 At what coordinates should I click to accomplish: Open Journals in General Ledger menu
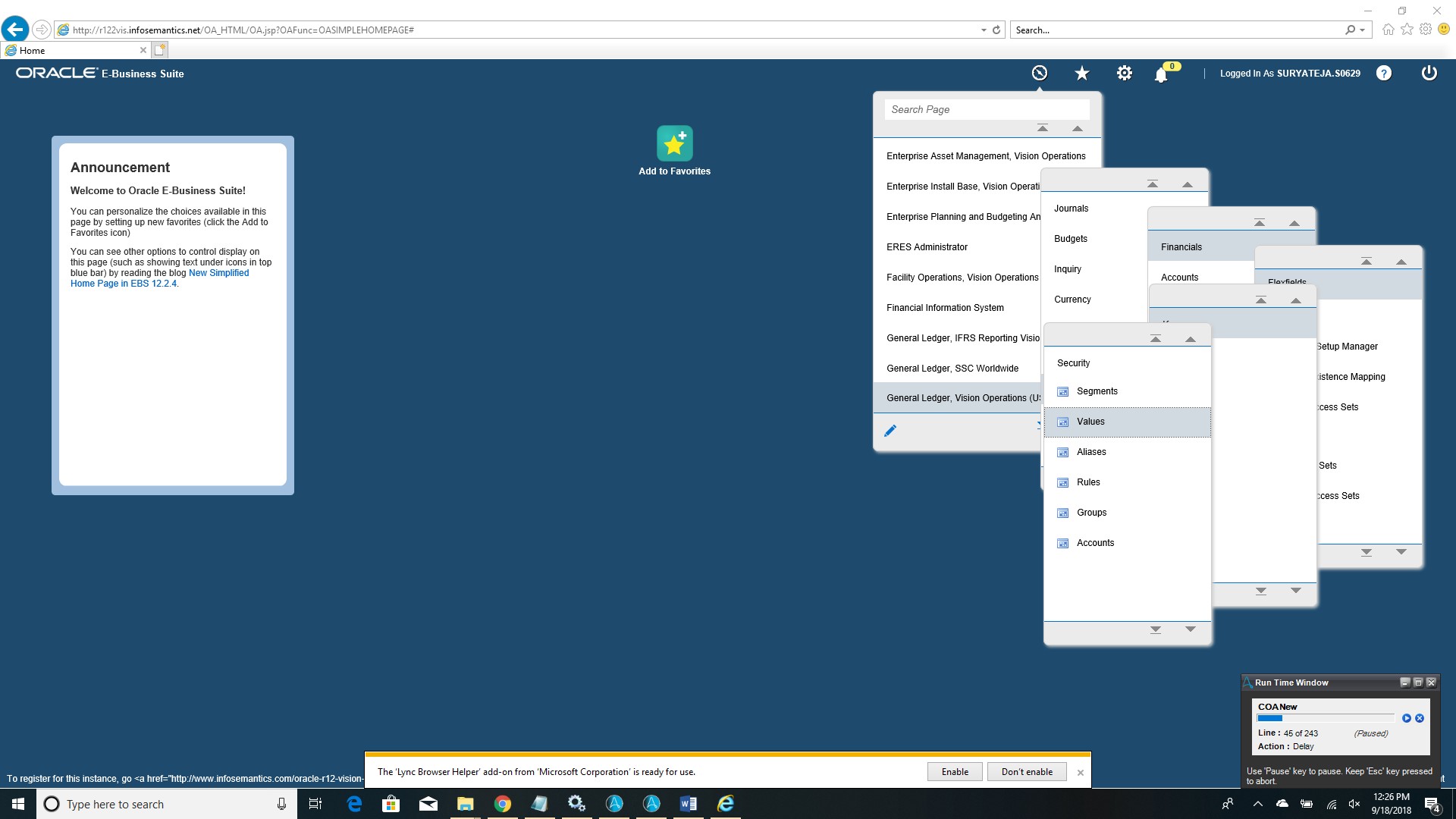point(1071,209)
